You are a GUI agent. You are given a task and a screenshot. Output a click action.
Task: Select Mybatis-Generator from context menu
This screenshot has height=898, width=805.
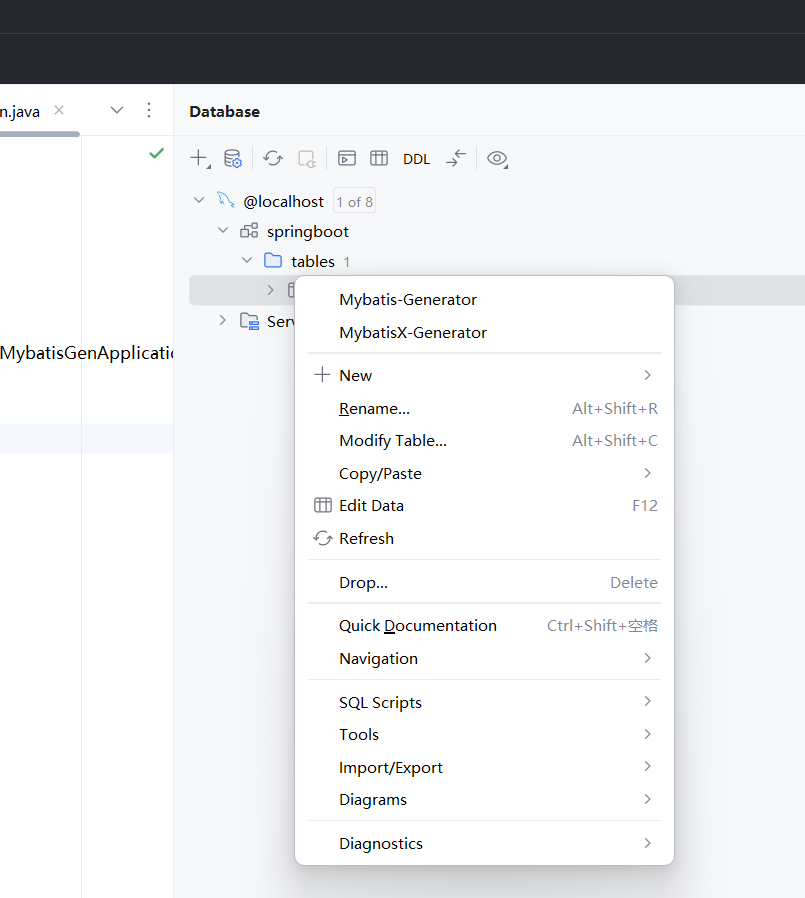pos(484,300)
